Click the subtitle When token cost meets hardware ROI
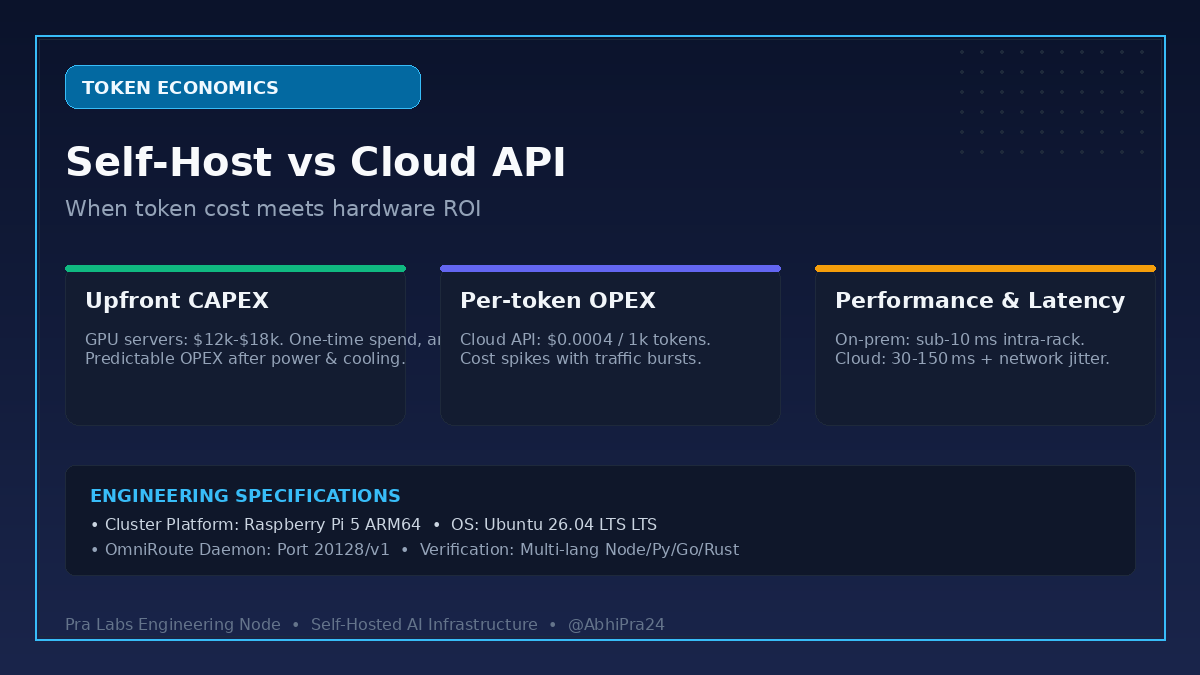The width and height of the screenshot is (1200, 675). (273, 209)
